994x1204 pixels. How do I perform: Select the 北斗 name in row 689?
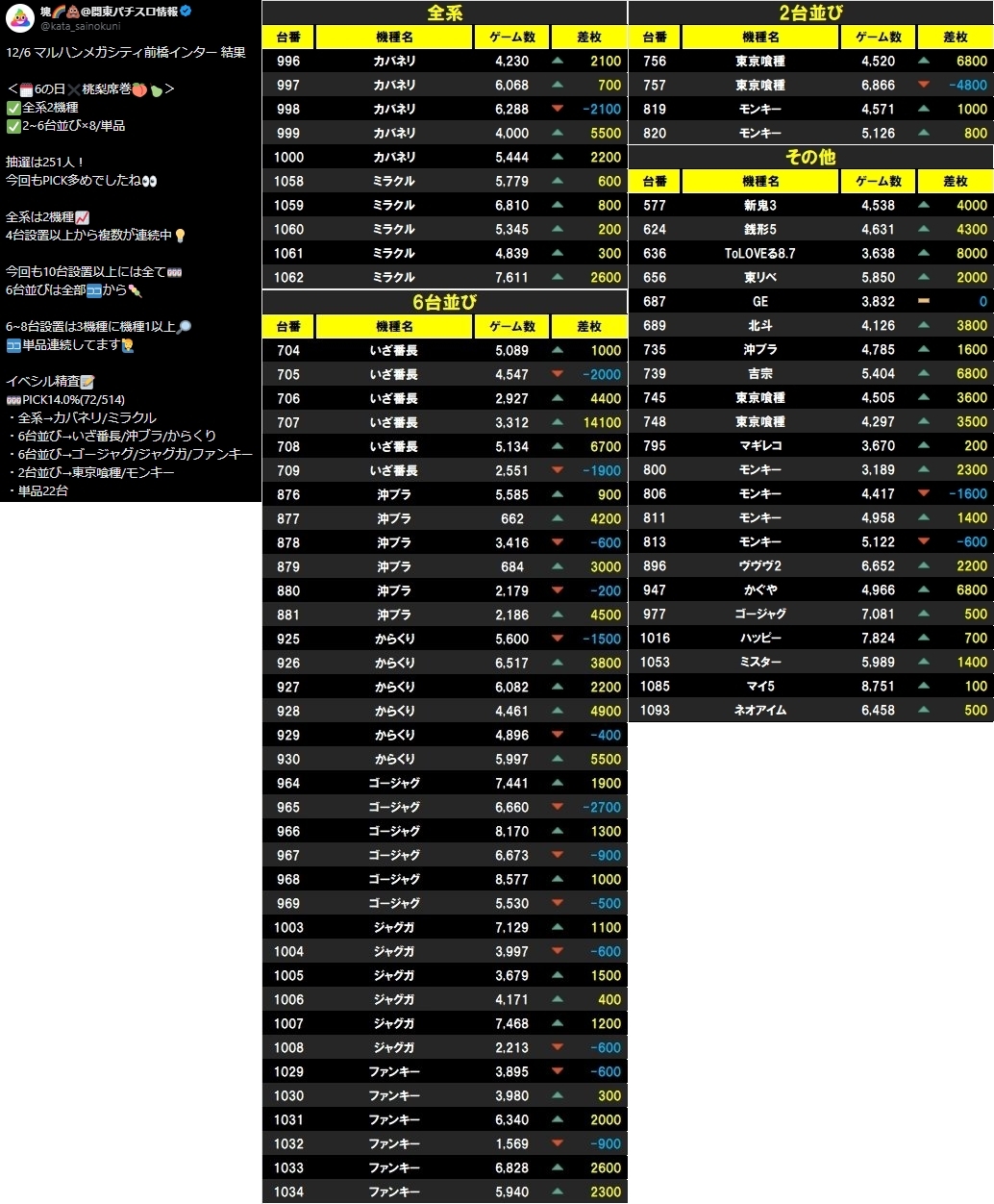click(x=760, y=325)
